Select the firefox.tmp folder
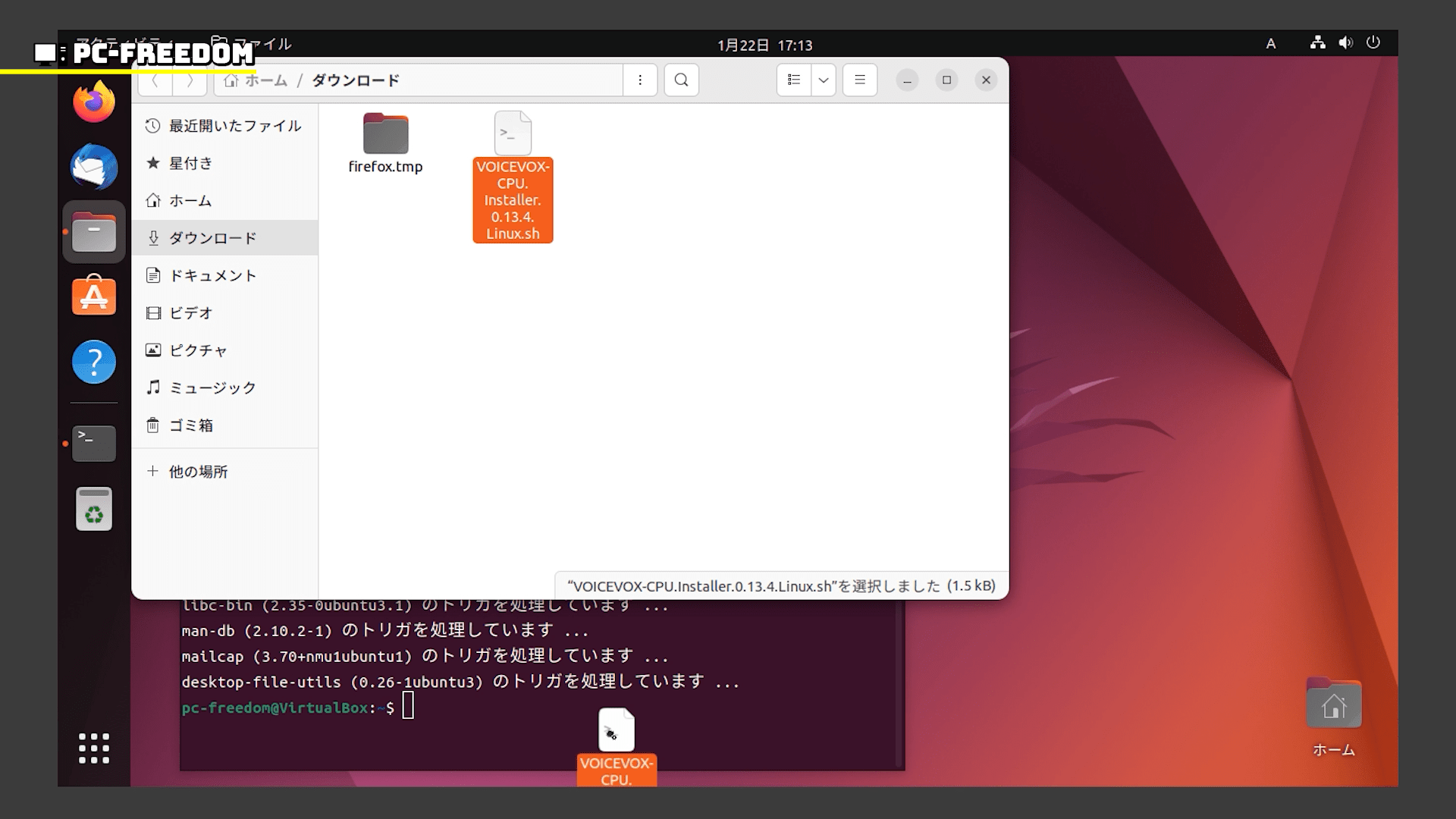This screenshot has height=819, width=1456. point(385,134)
